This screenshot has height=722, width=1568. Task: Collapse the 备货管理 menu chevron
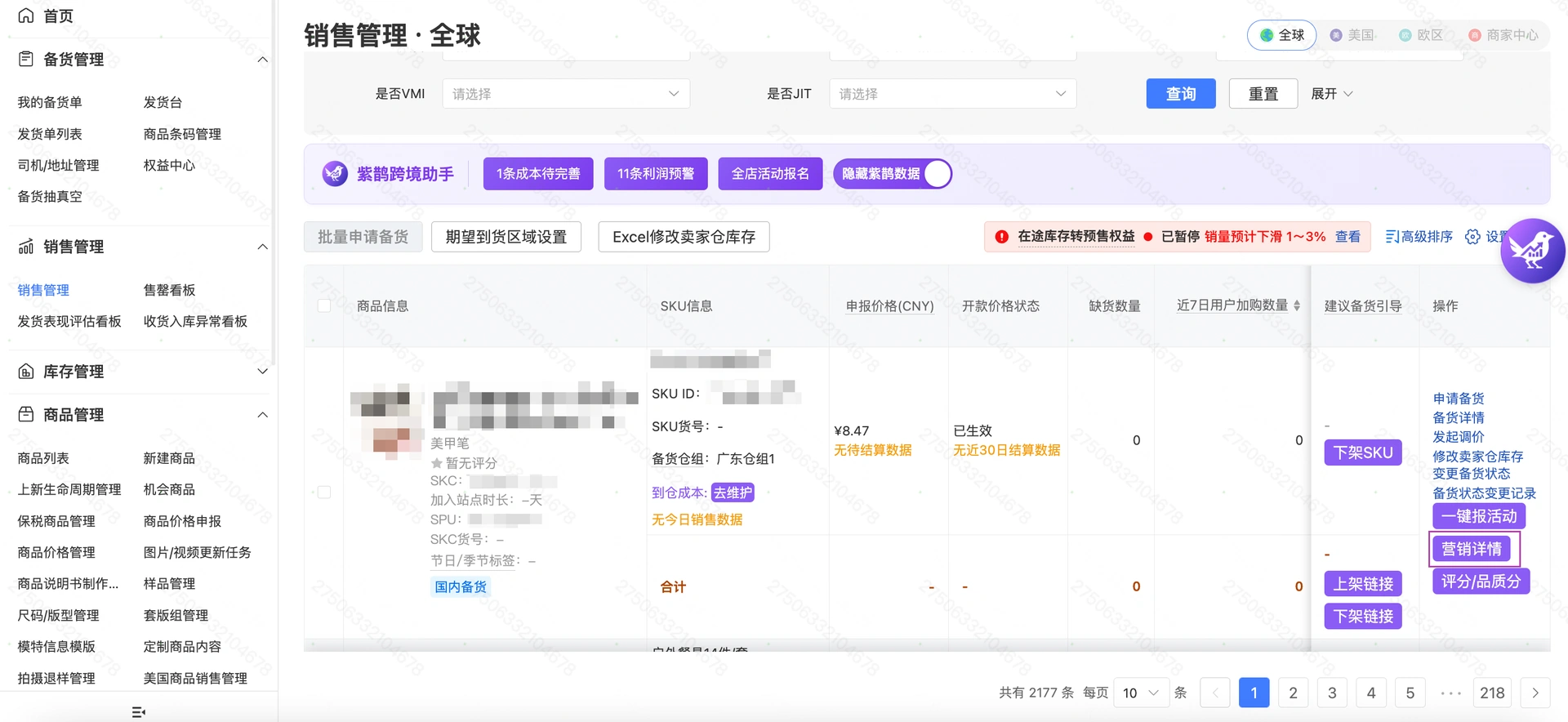(x=262, y=59)
